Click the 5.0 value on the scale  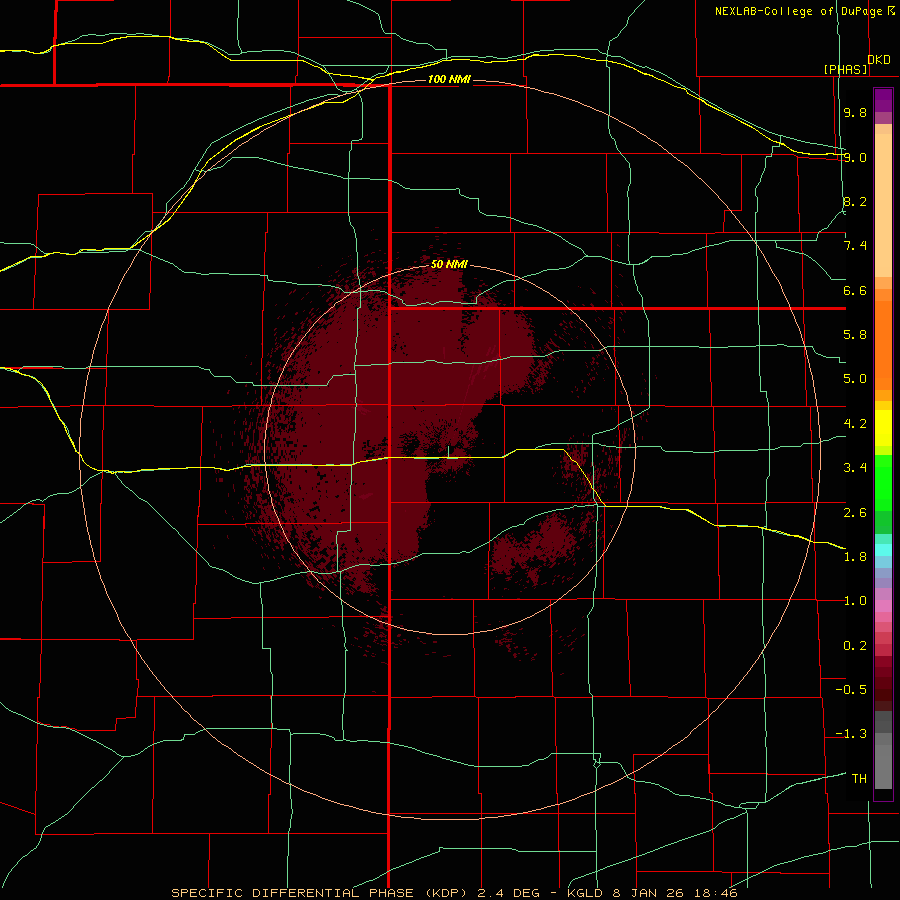[x=855, y=379]
